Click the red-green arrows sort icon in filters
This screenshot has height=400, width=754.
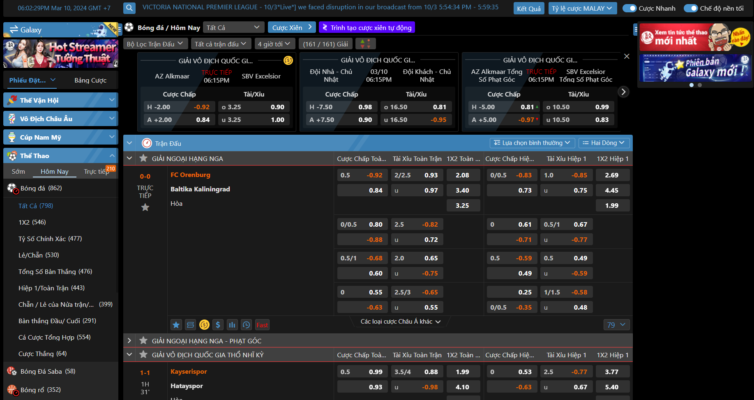pyautogui.click(x=364, y=44)
